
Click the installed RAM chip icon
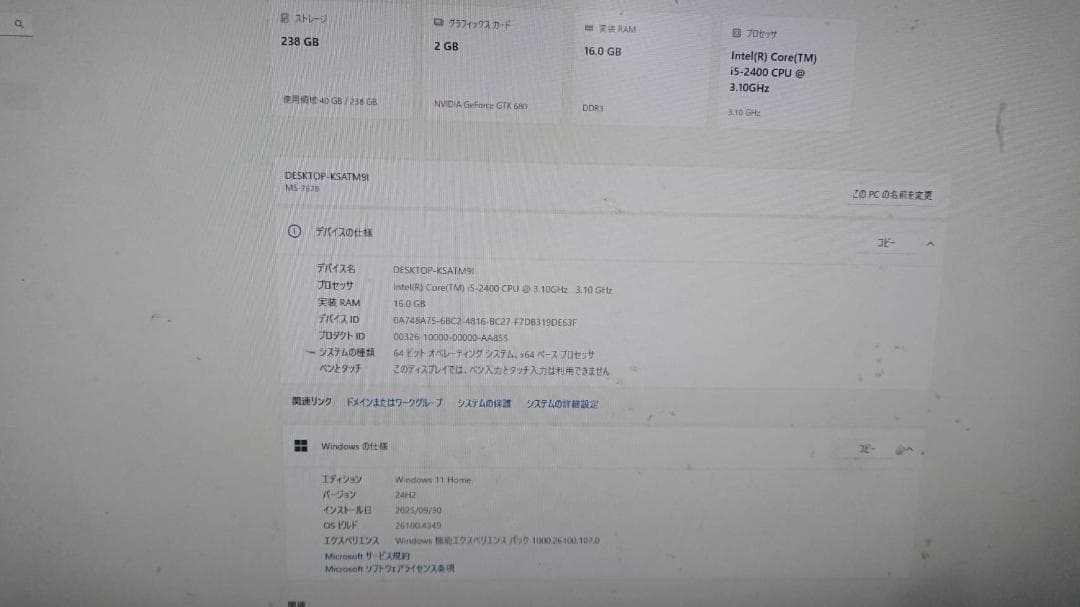coord(588,28)
